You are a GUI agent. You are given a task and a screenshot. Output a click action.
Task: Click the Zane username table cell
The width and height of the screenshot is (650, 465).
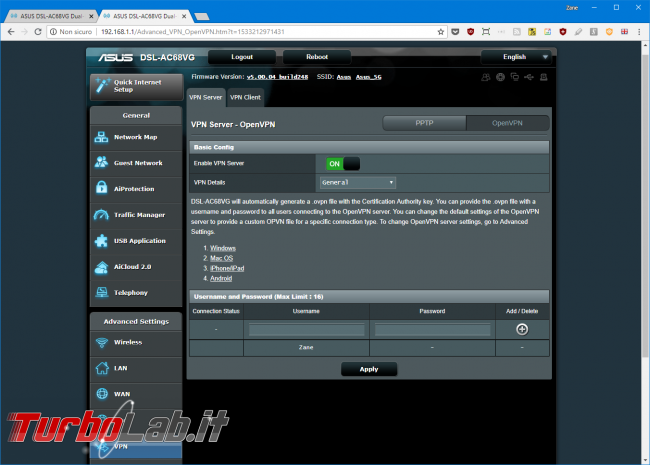pyautogui.click(x=306, y=348)
